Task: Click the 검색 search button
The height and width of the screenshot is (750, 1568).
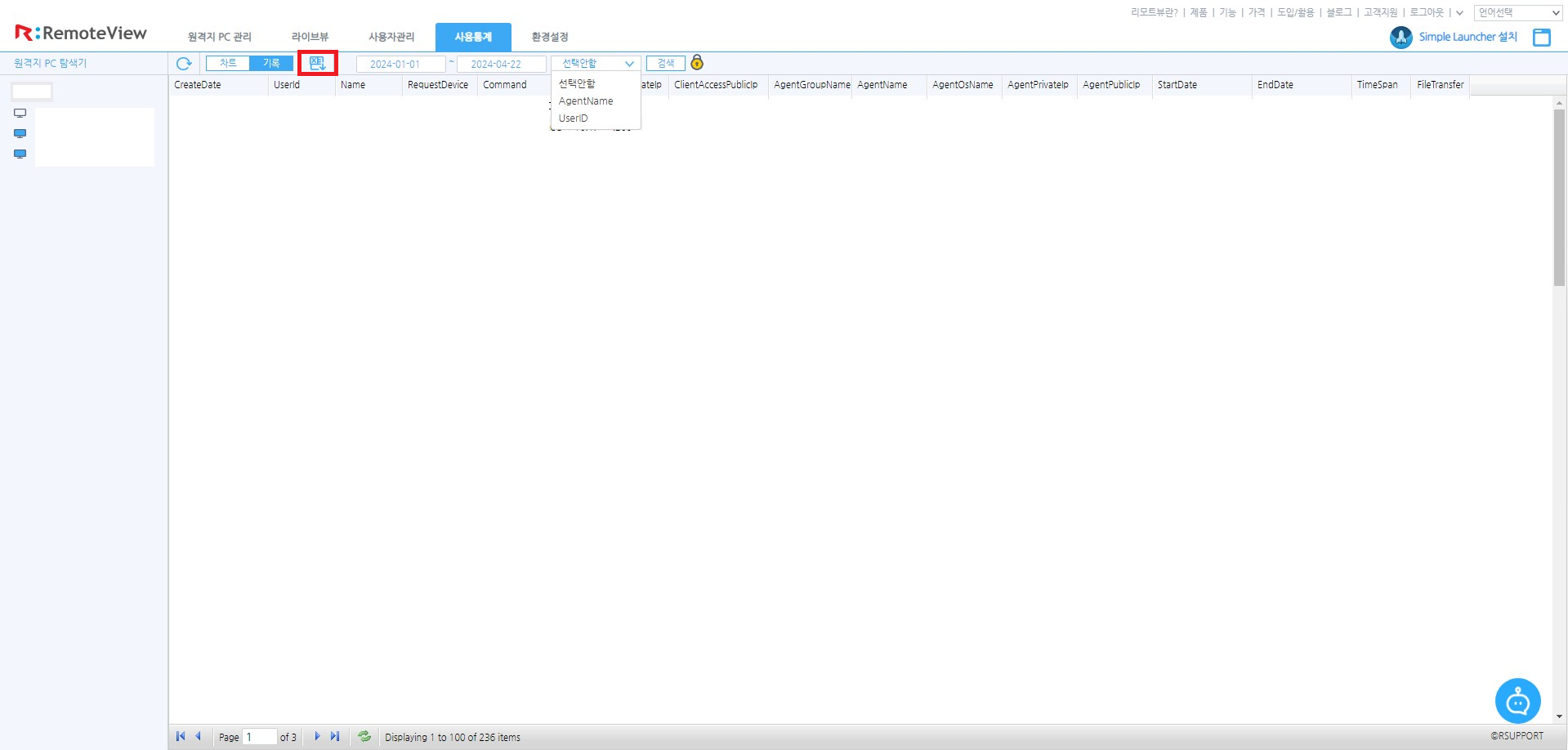Action: pos(666,63)
